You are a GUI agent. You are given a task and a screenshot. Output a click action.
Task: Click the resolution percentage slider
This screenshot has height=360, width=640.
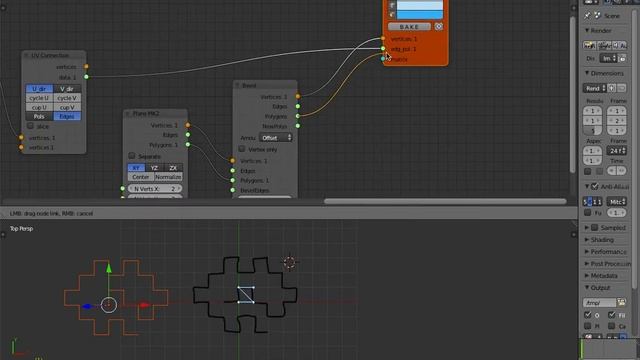click(592, 131)
